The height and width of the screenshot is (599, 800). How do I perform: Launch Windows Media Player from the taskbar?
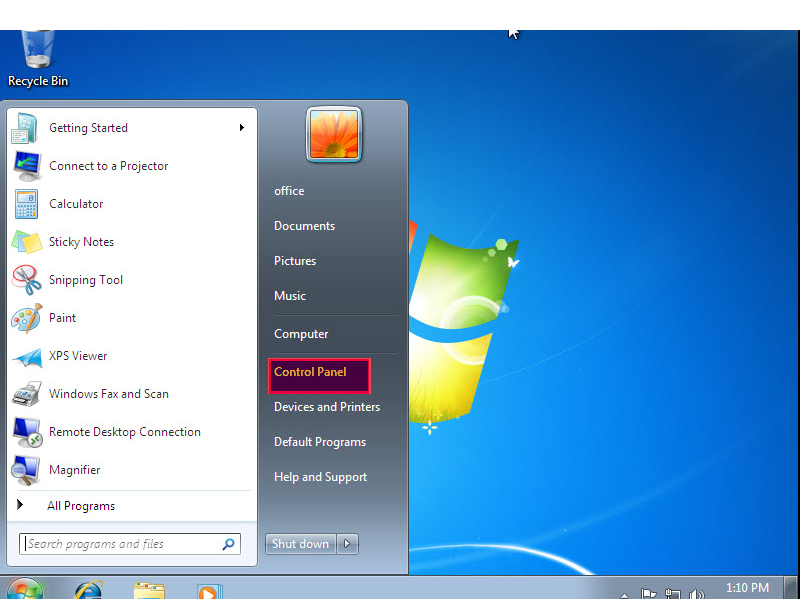coord(209,591)
